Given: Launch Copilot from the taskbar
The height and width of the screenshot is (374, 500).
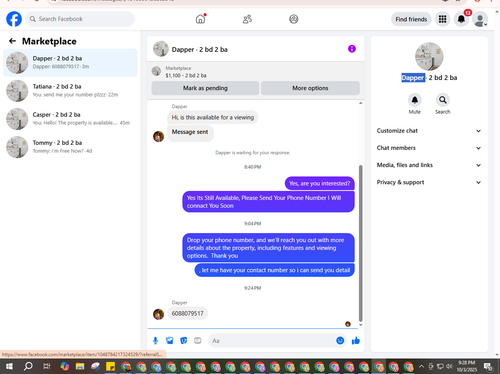Looking at the screenshot, I should (64, 367).
